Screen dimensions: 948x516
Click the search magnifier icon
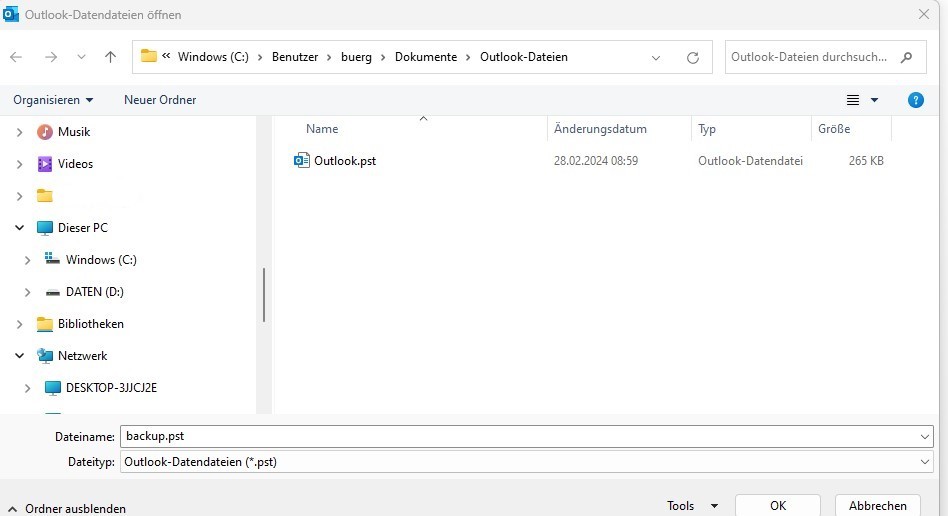tap(906, 57)
